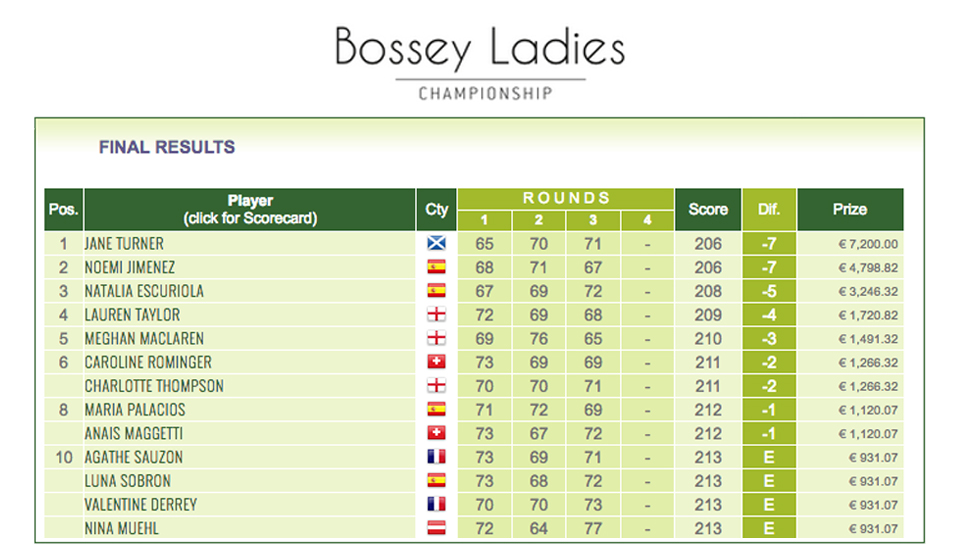Click Swiss flag next to Anais Maggetti

point(436,433)
